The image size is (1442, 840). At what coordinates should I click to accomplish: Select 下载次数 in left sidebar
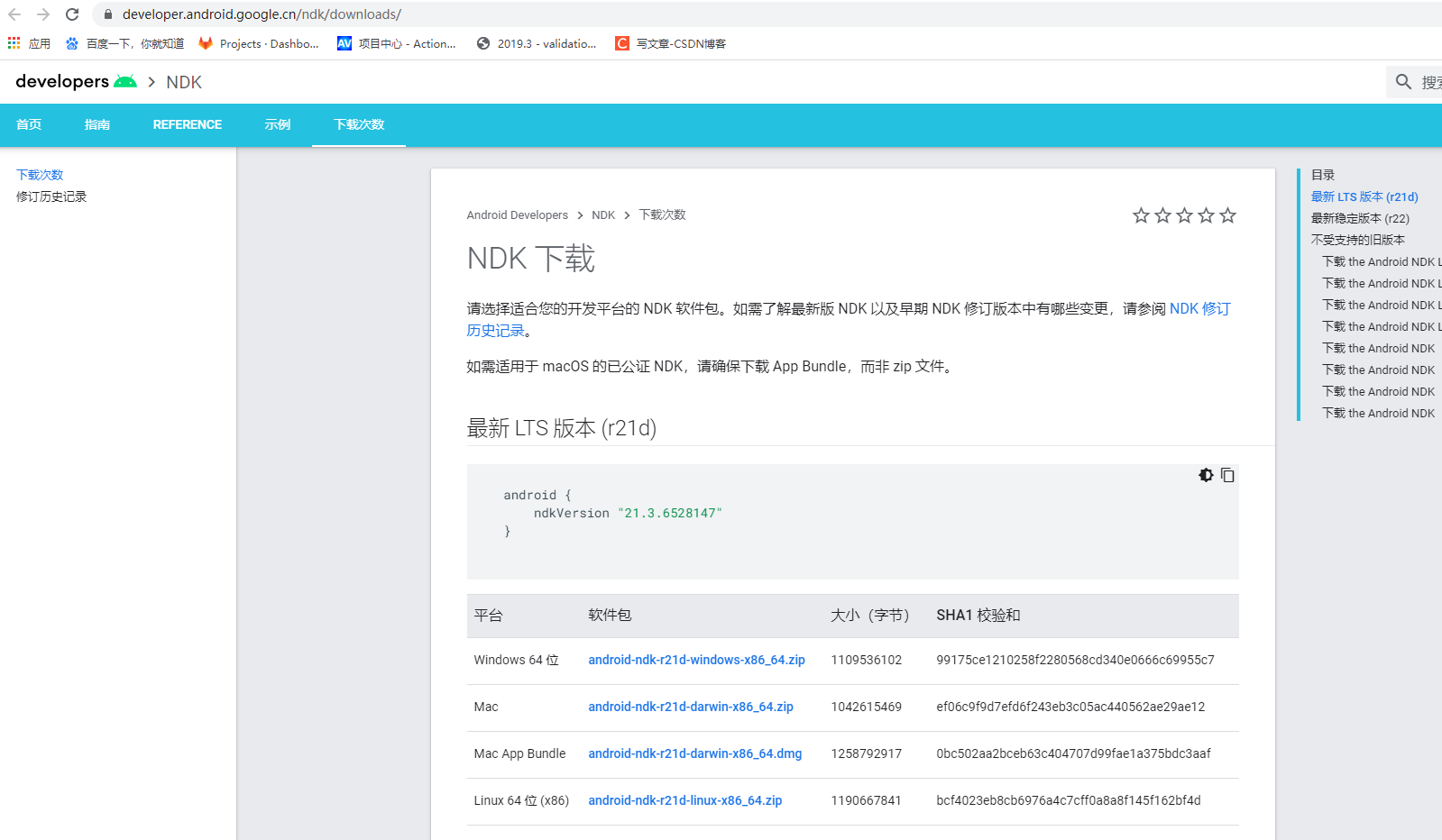pyautogui.click(x=40, y=175)
